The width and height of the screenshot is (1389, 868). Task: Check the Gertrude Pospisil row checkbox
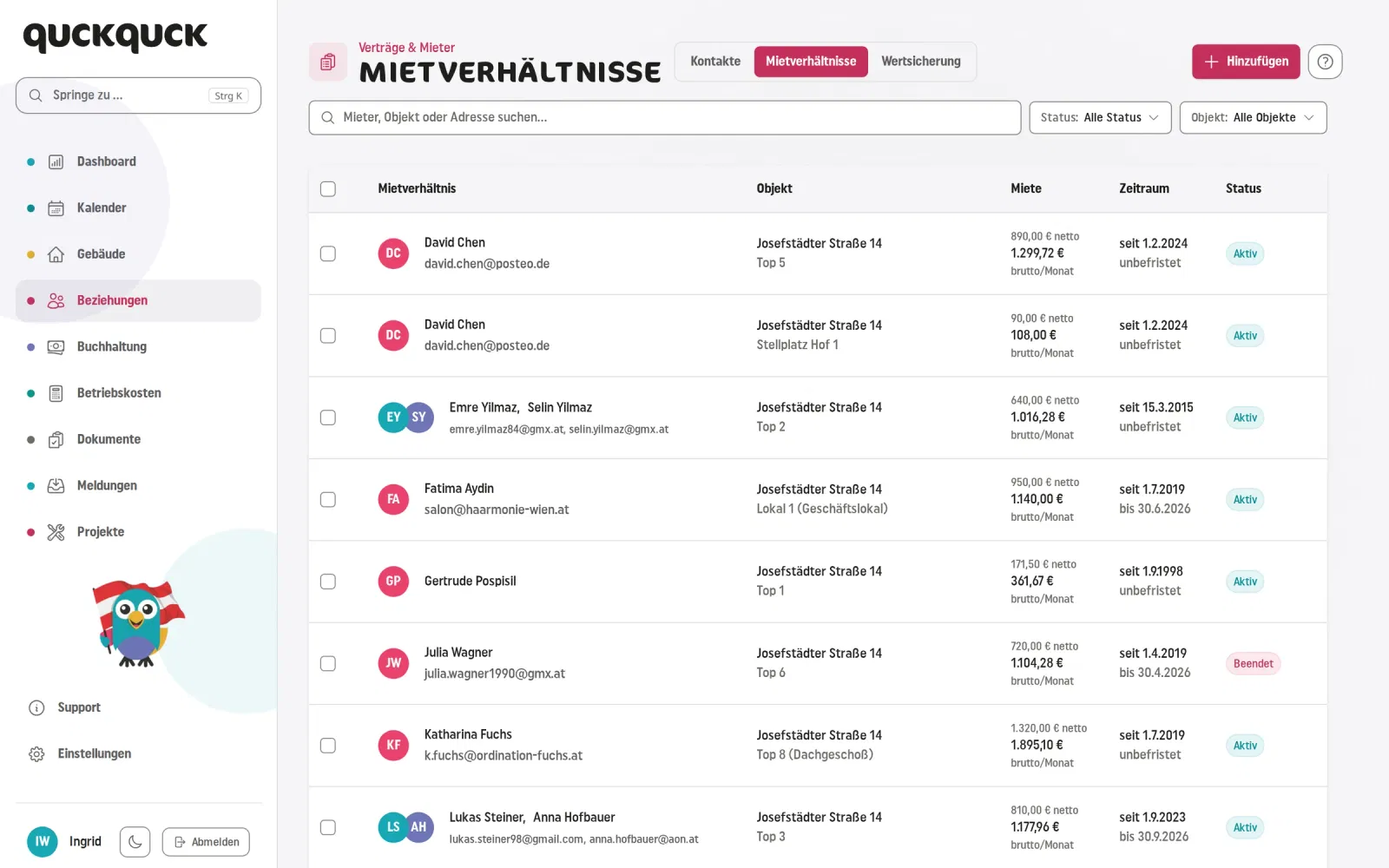(x=328, y=582)
